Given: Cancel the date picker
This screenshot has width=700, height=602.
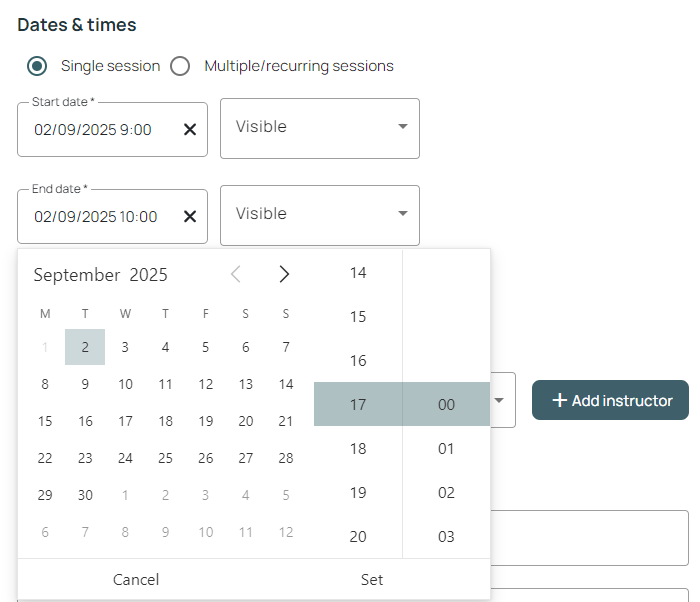Looking at the screenshot, I should pos(136,580).
